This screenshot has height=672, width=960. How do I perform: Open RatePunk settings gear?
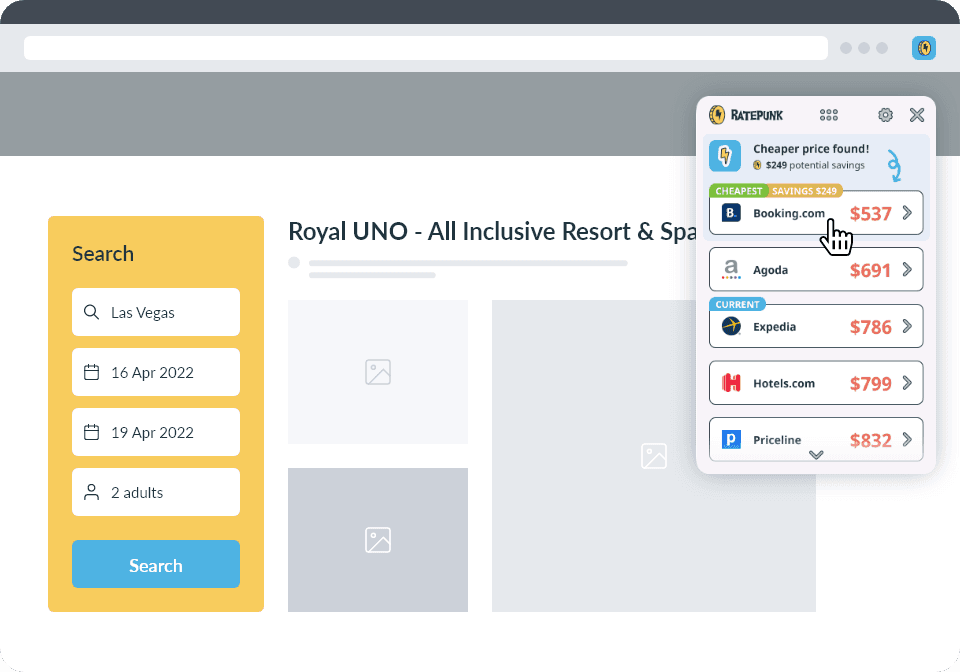[885, 115]
